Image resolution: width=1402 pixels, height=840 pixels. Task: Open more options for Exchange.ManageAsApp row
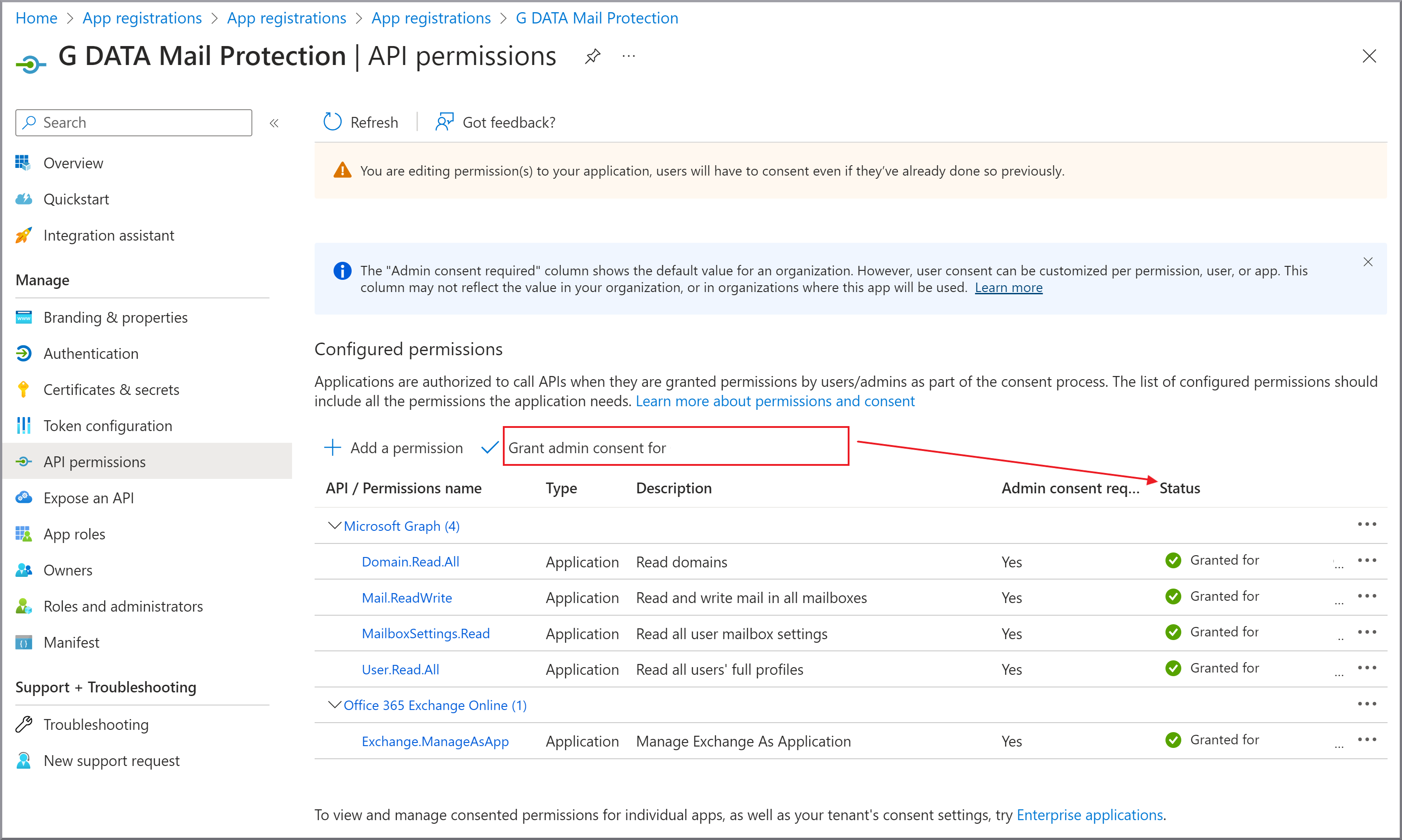[x=1366, y=740]
